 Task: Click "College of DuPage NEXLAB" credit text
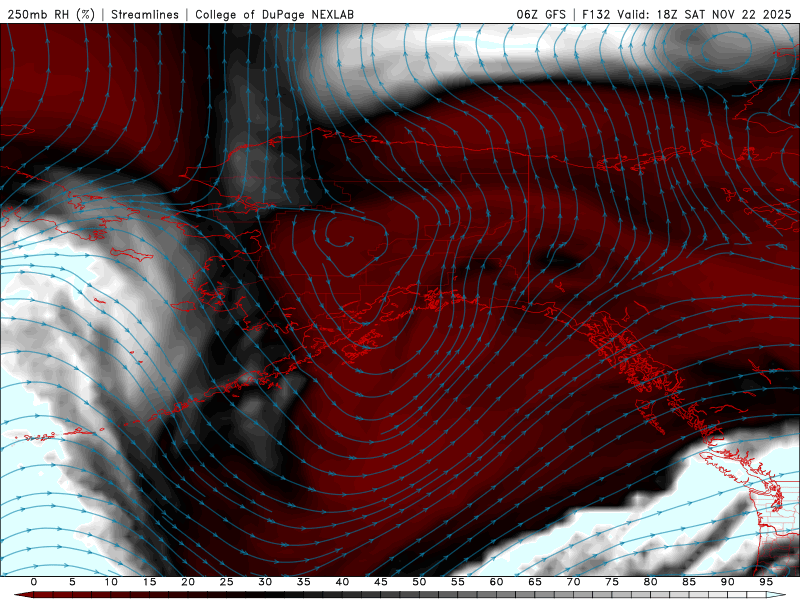(274, 14)
